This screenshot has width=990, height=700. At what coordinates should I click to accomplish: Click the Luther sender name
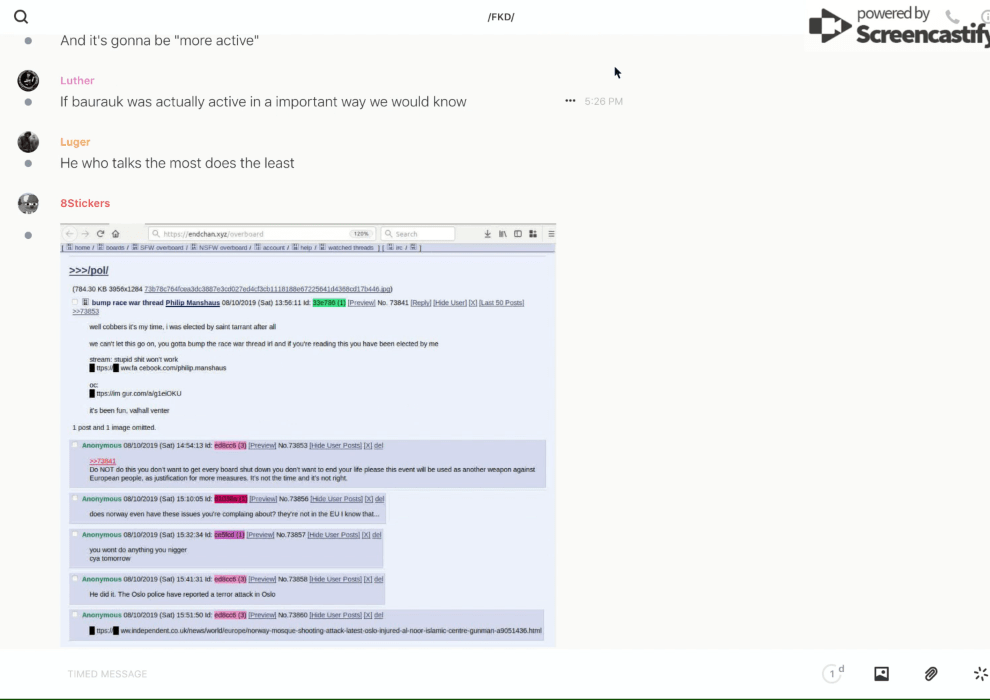point(77,81)
